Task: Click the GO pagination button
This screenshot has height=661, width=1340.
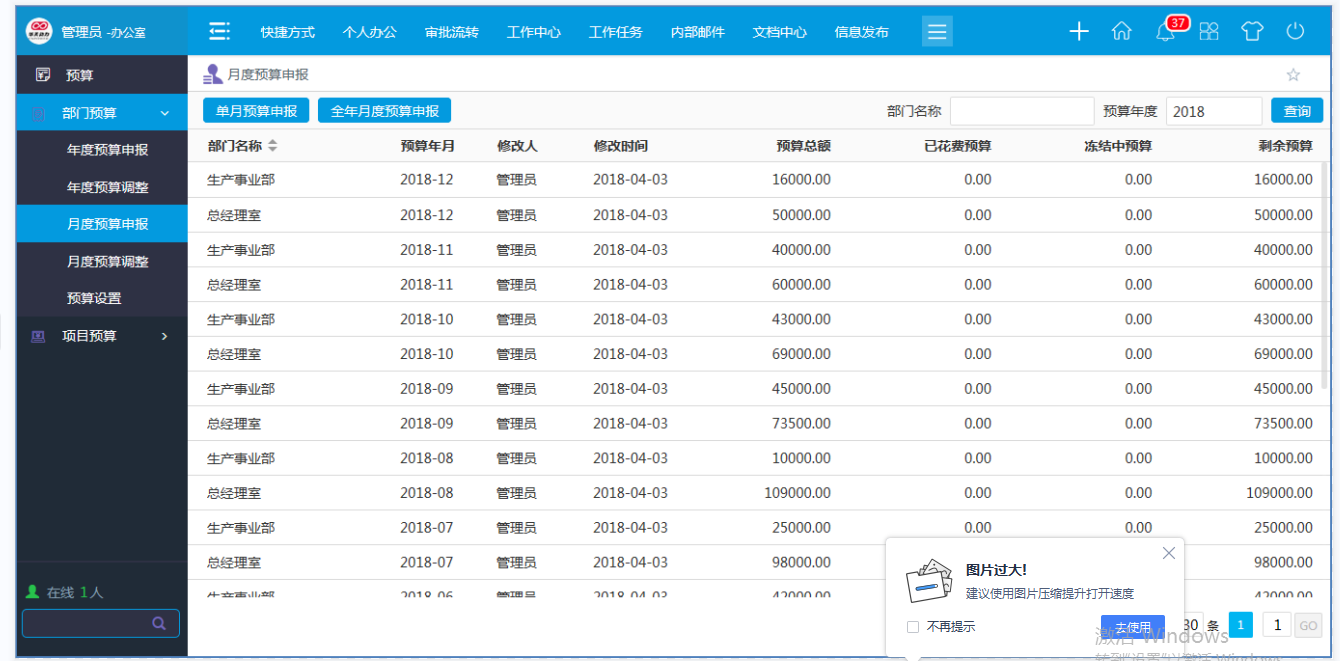Action: (1308, 626)
